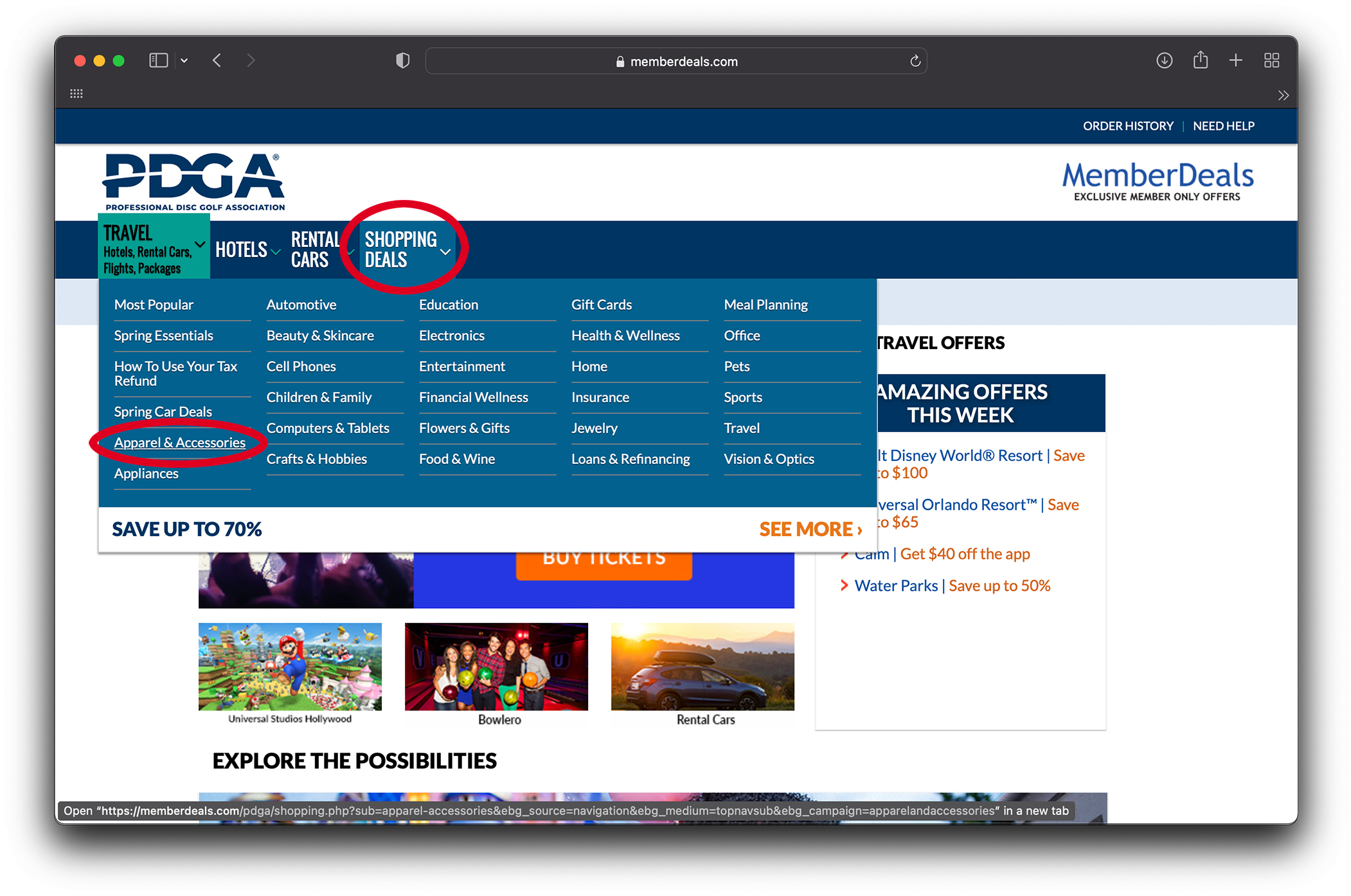Open Insurance category
The image size is (1351, 896).
pos(600,397)
